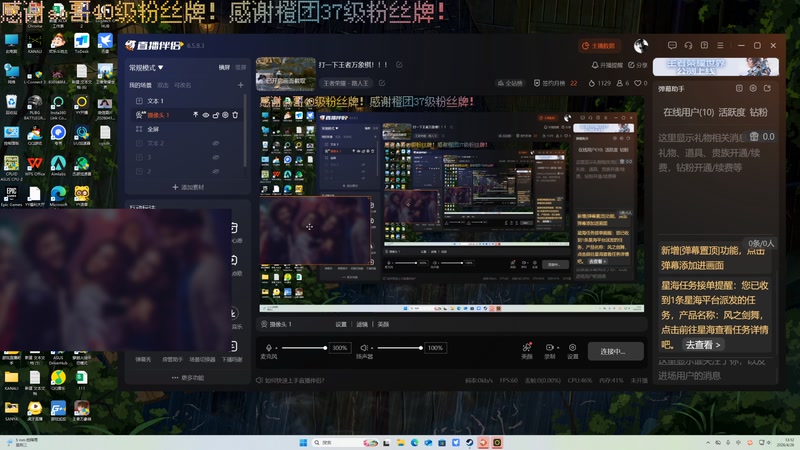Click the heart likes counter
This screenshot has width=800, height=450.
click(x=641, y=83)
